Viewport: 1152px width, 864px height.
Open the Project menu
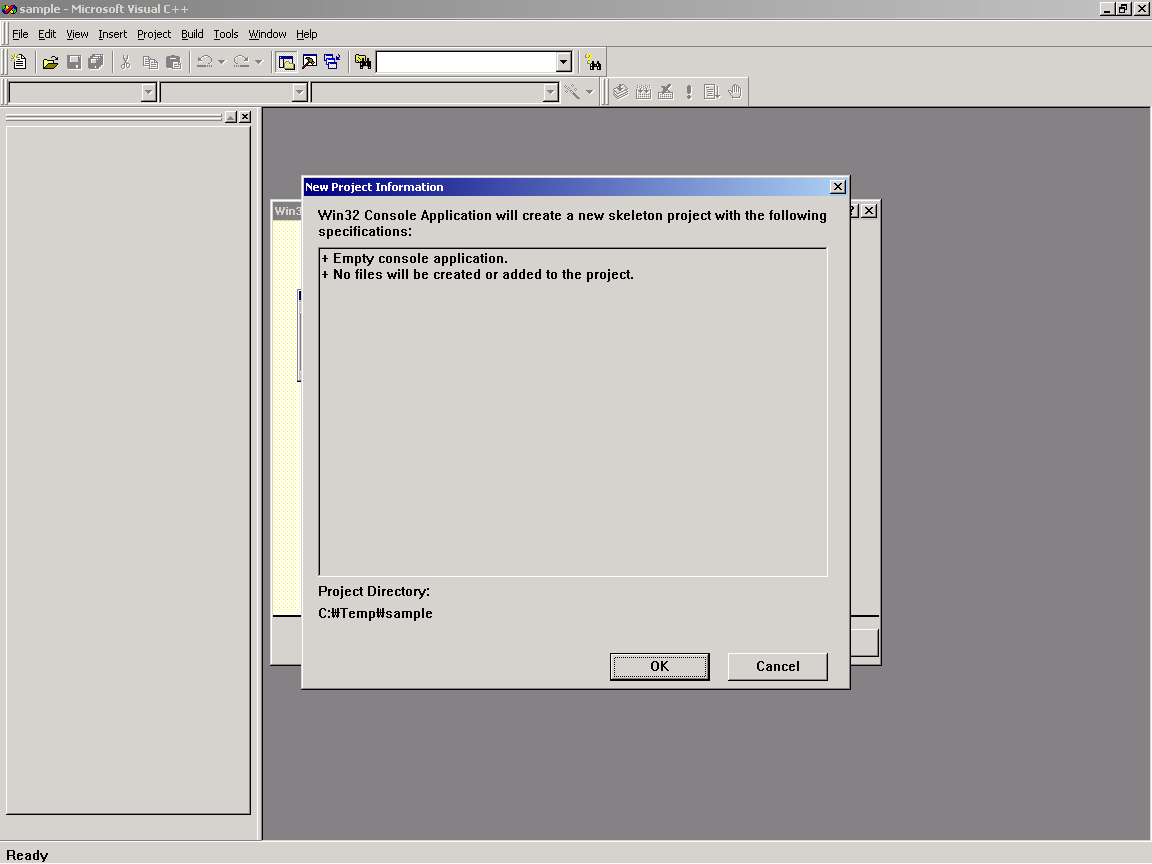click(154, 34)
